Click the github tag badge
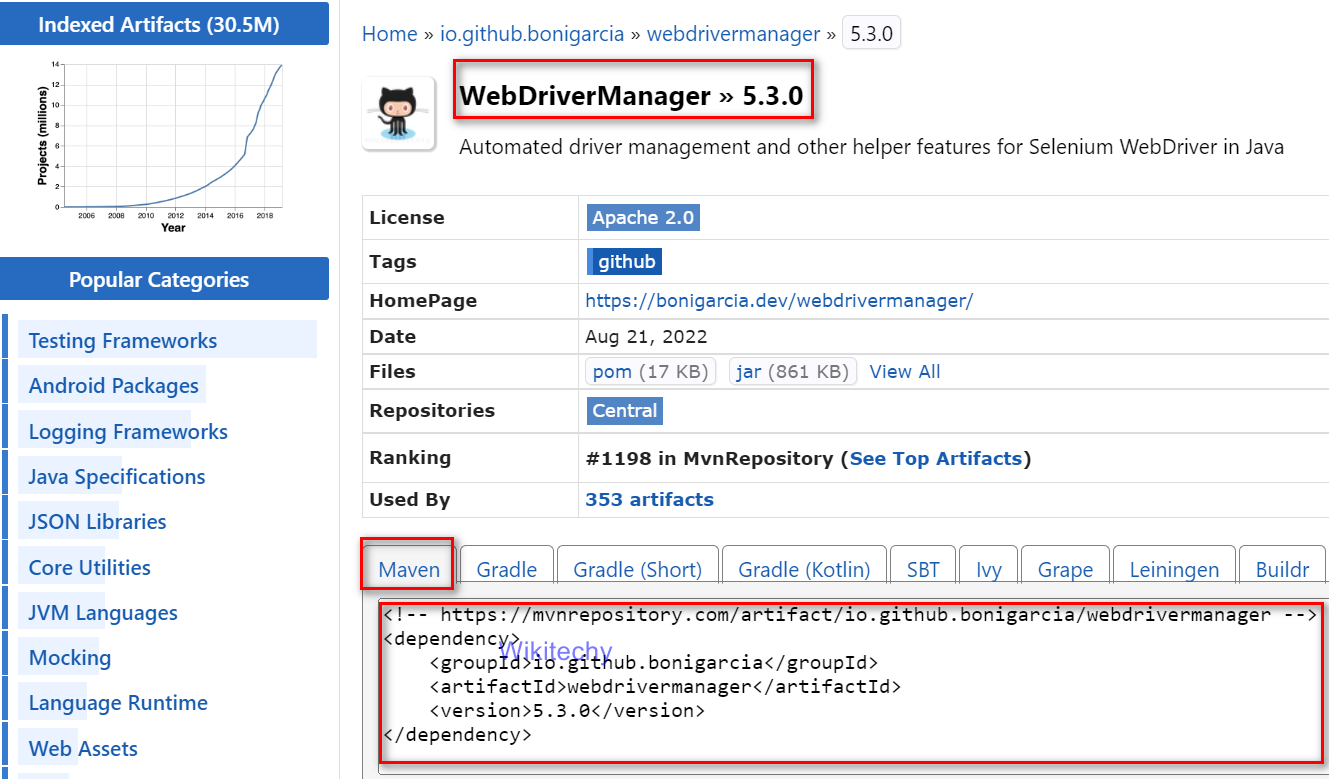 (625, 262)
